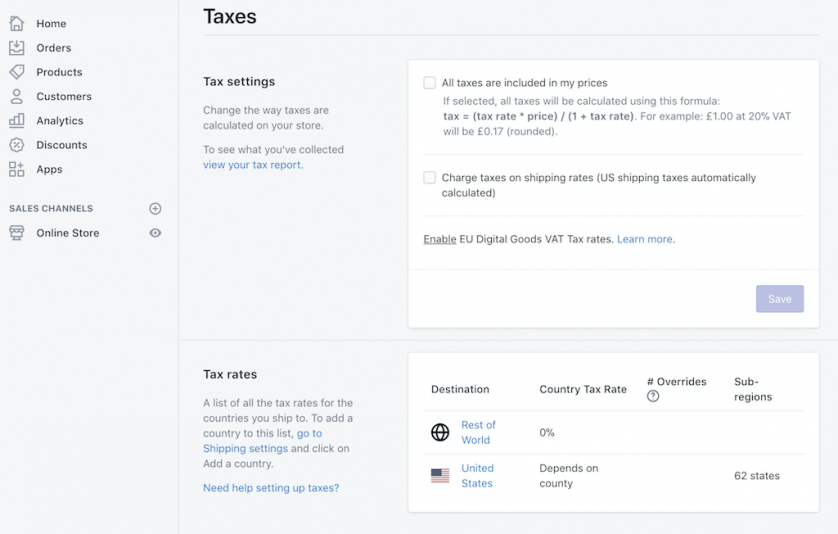
Task: Select the Customers person icon
Action: pos(16,96)
